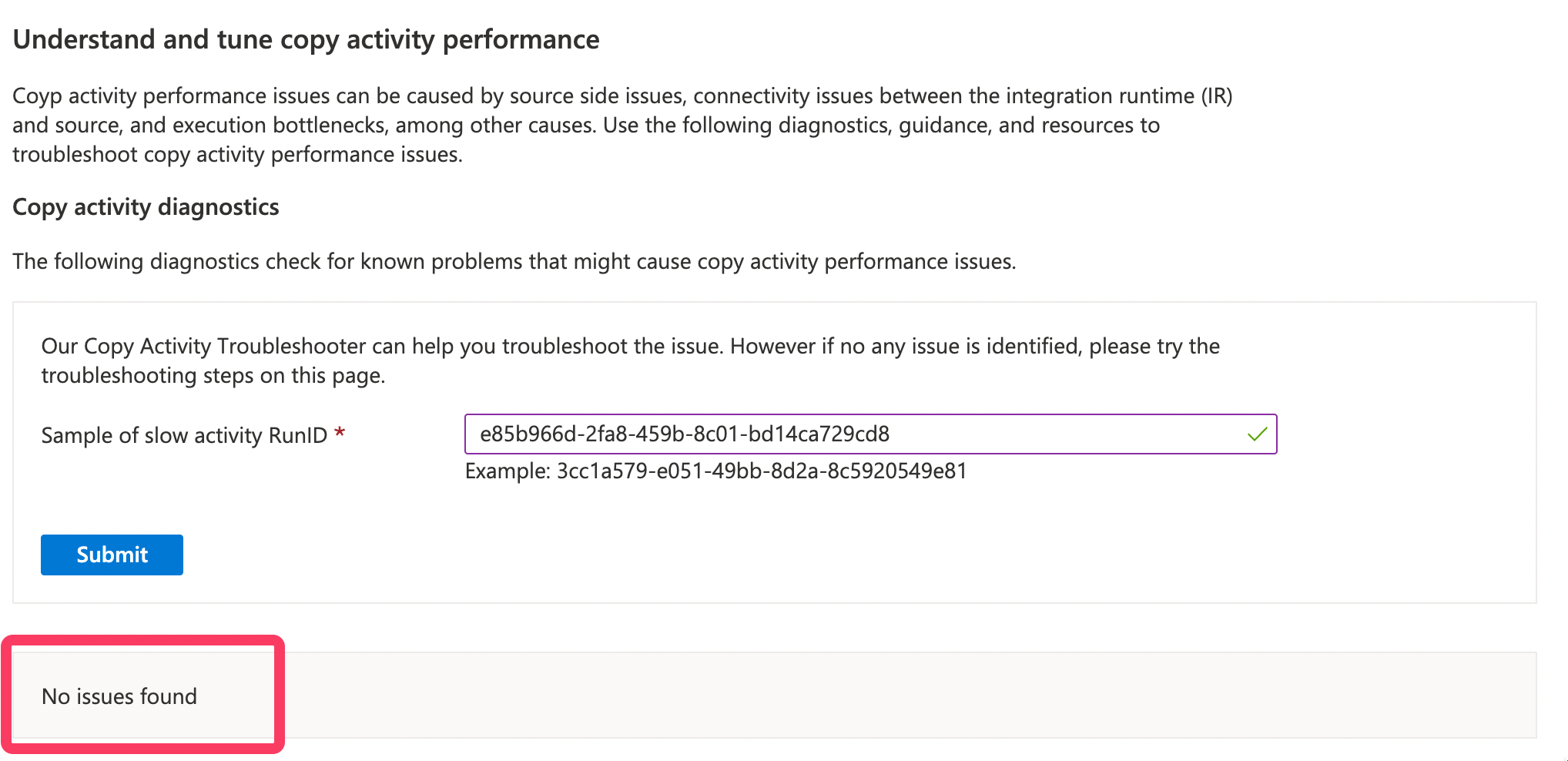Click the 'troubleshoot copy activity performance issues' line
Viewport: 1568px width, 761px height.
(237, 155)
